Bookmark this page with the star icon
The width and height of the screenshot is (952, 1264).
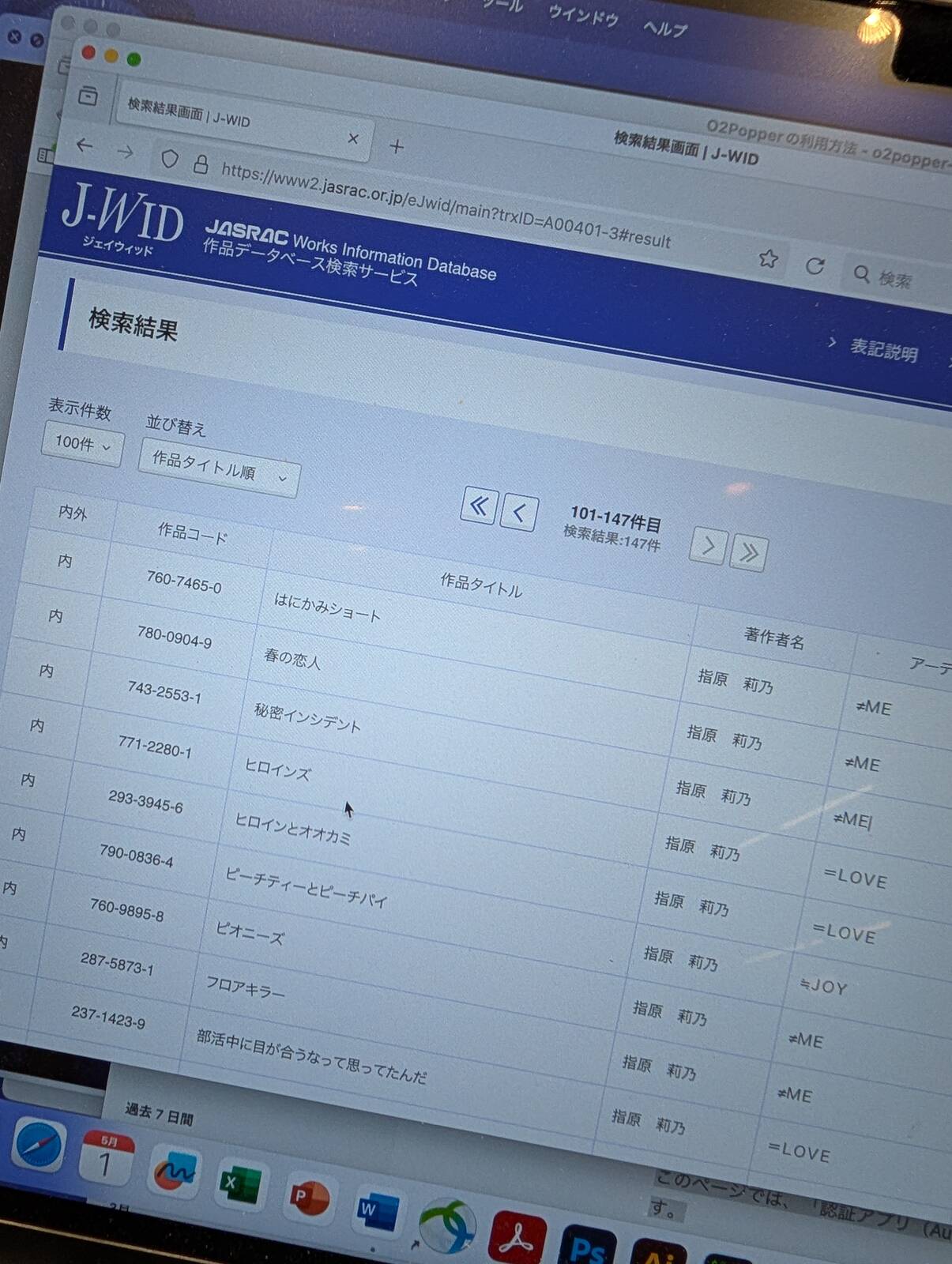pos(768,258)
